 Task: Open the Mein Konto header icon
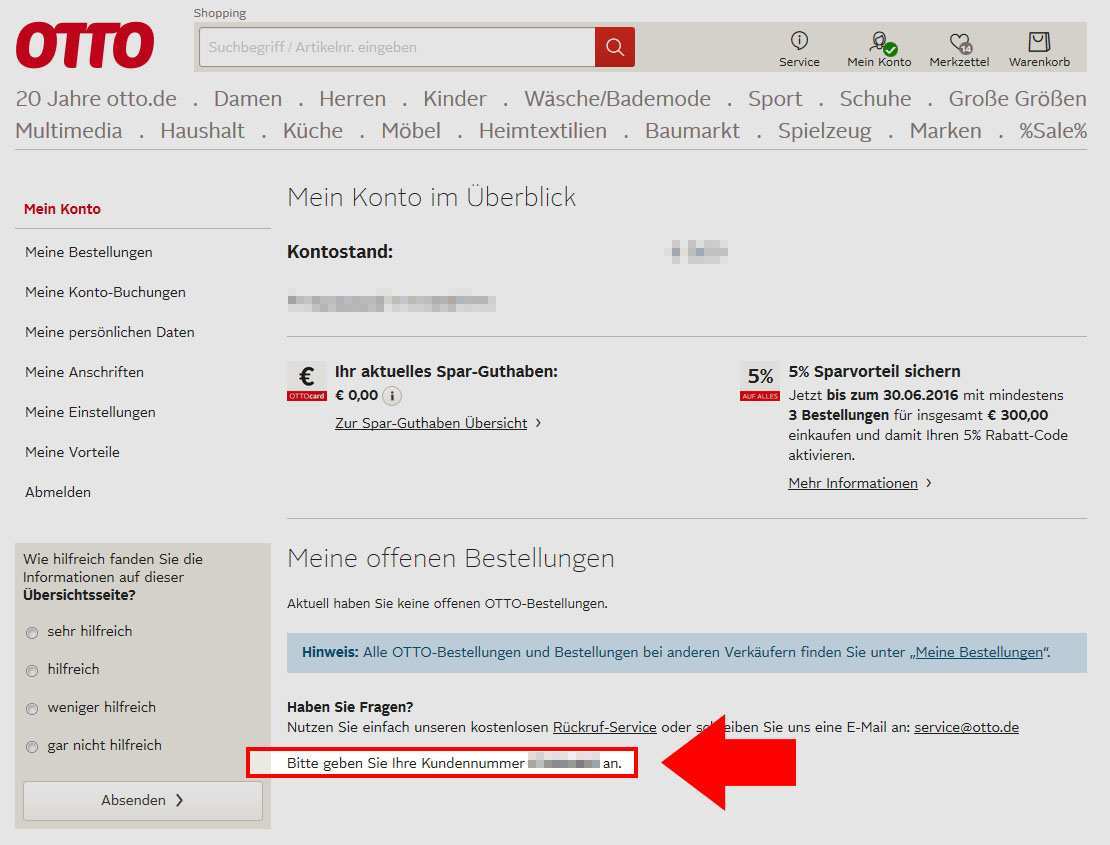pos(879,42)
